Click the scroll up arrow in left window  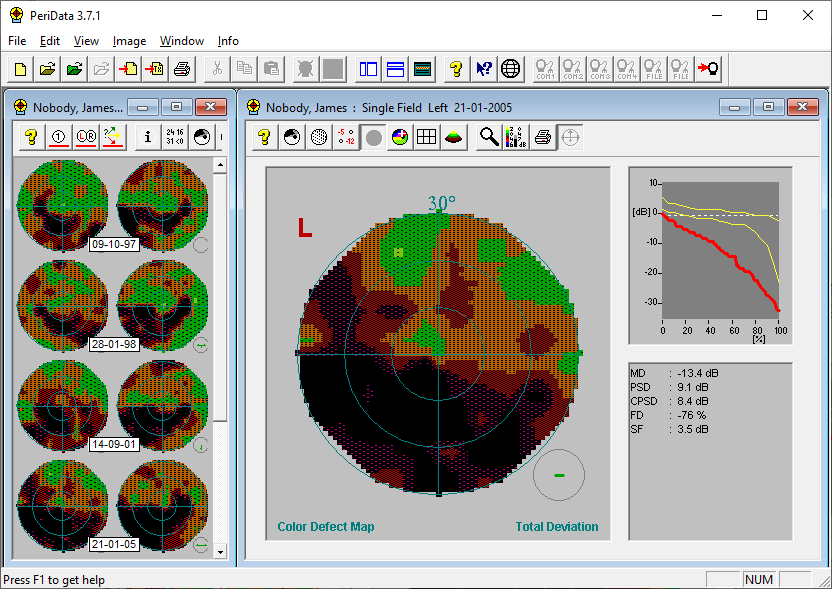pos(220,165)
